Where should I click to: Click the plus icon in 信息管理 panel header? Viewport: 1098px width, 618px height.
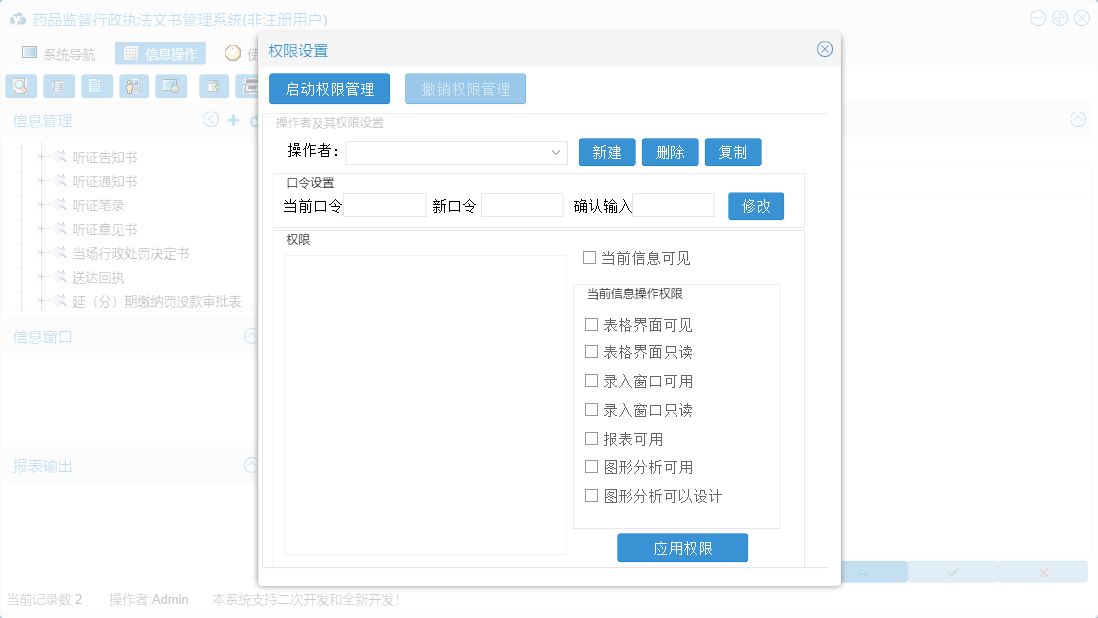(x=234, y=120)
